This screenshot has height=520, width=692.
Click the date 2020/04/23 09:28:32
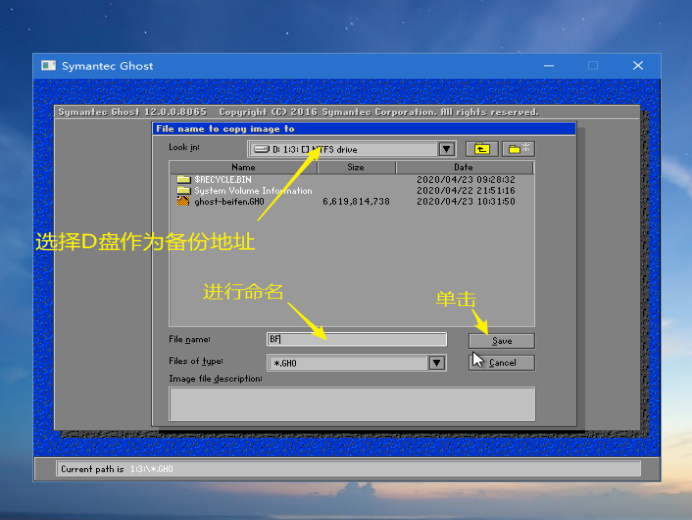[466, 180]
